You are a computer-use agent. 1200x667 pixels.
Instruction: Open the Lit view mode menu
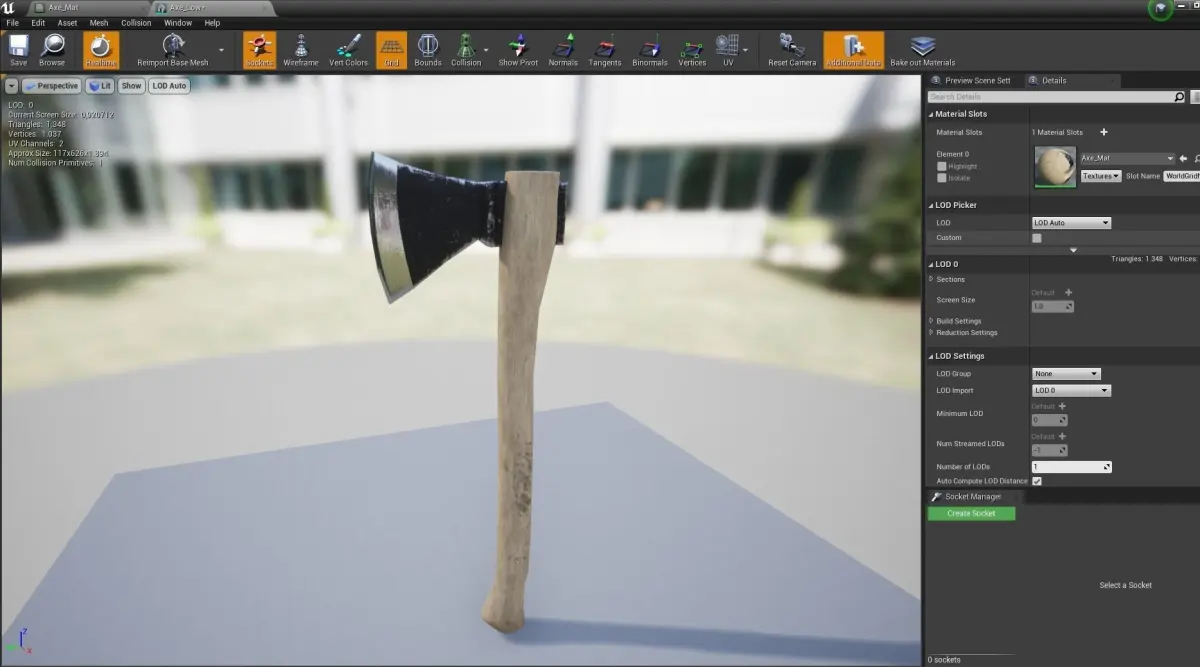tap(100, 86)
